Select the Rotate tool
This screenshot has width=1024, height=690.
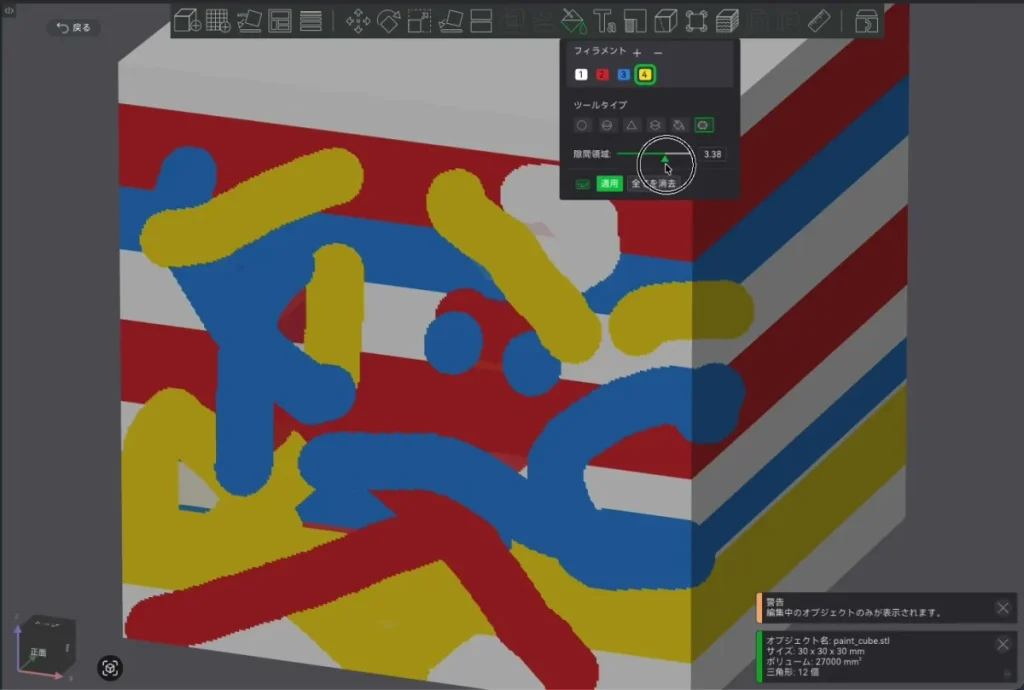click(389, 21)
